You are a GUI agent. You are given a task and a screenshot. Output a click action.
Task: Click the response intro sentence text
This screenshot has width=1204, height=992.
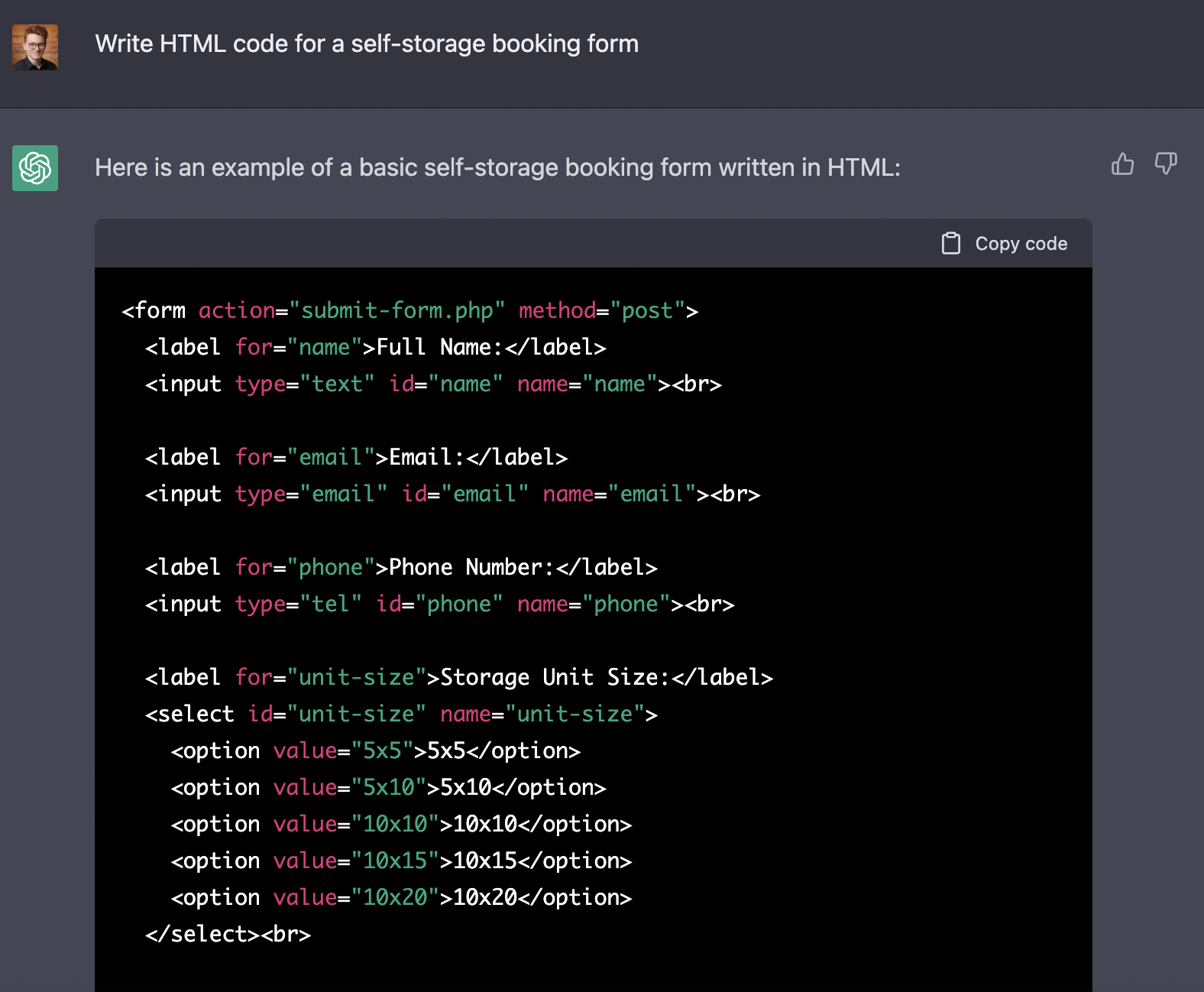point(497,167)
